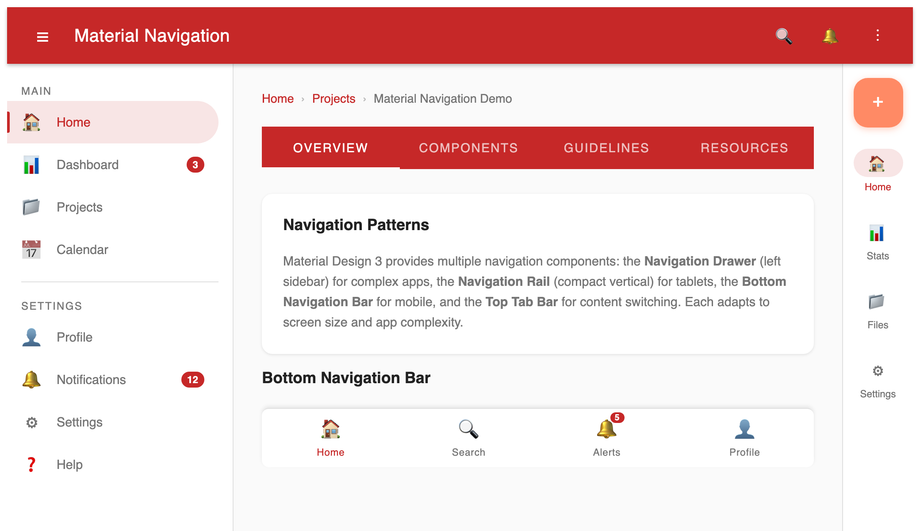The height and width of the screenshot is (531, 920).
Task: Click the Bottom Navigation Bar heading
Action: [346, 378]
